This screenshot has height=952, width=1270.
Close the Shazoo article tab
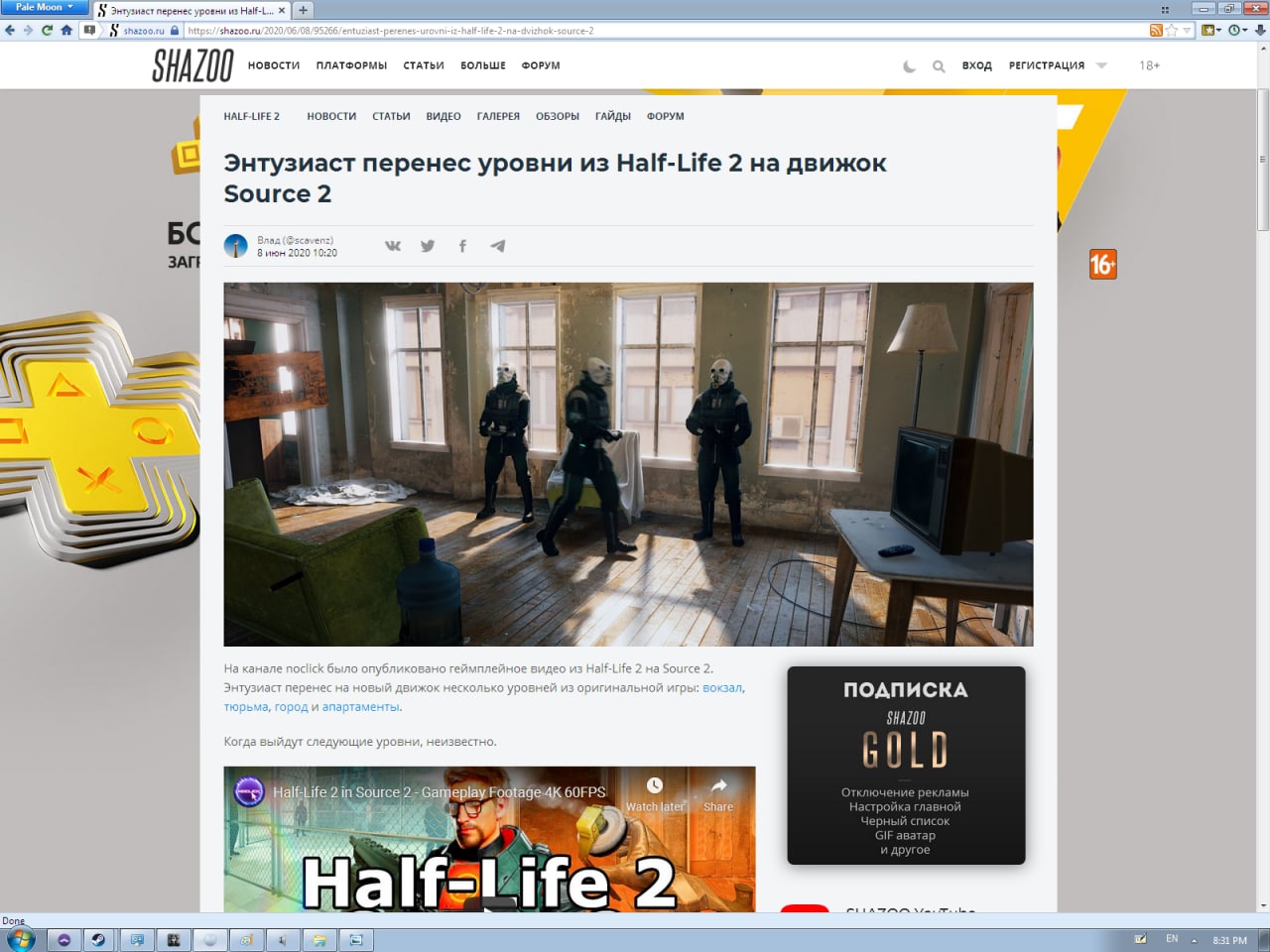282,10
